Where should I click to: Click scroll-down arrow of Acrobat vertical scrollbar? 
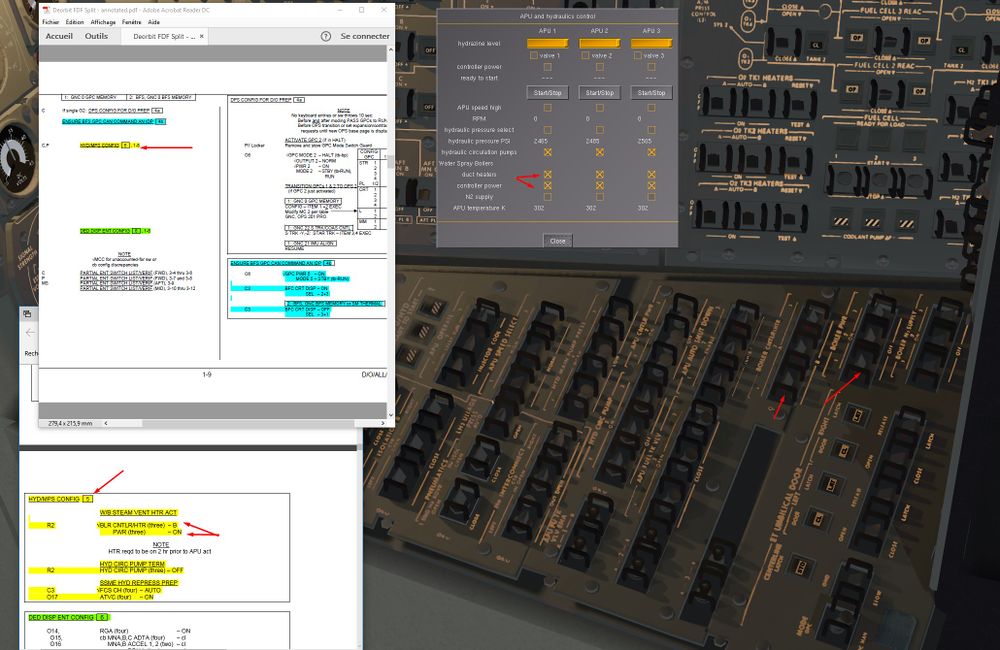pyautogui.click(x=391, y=415)
